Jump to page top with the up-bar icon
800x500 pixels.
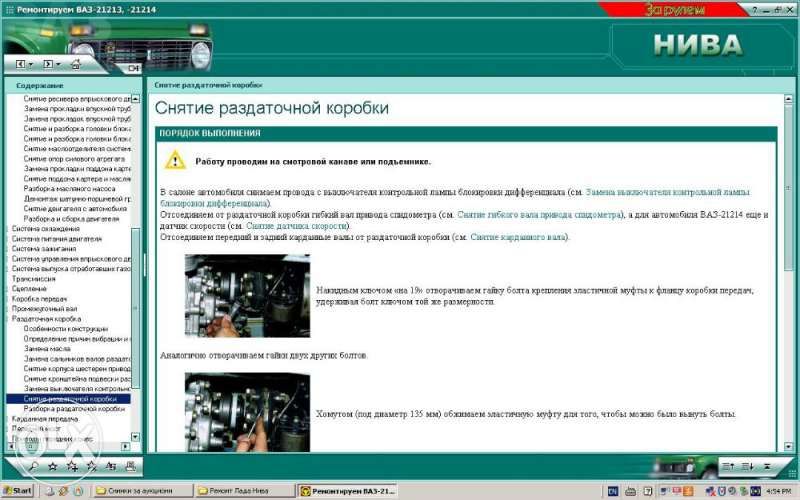click(x=767, y=466)
